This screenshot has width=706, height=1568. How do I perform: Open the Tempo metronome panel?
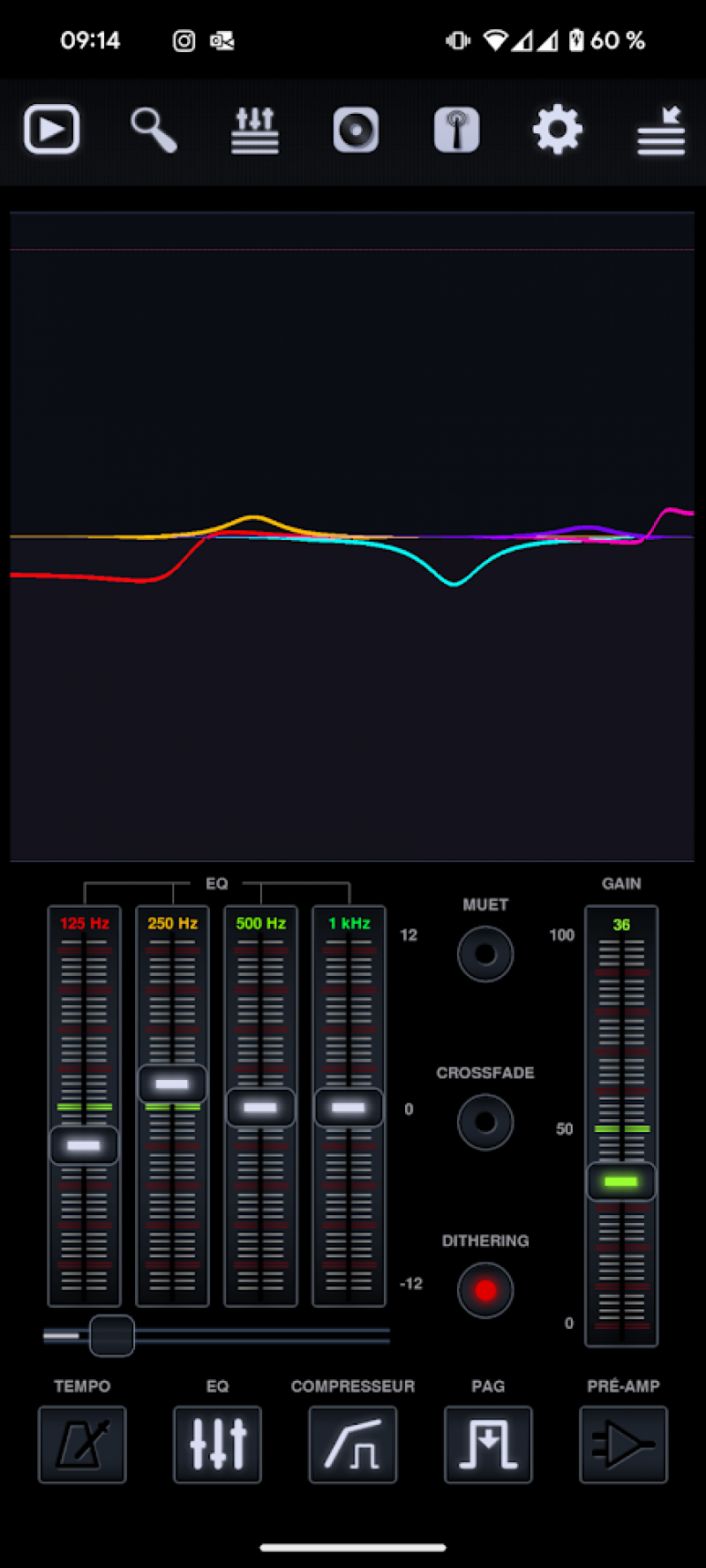coord(82,1444)
